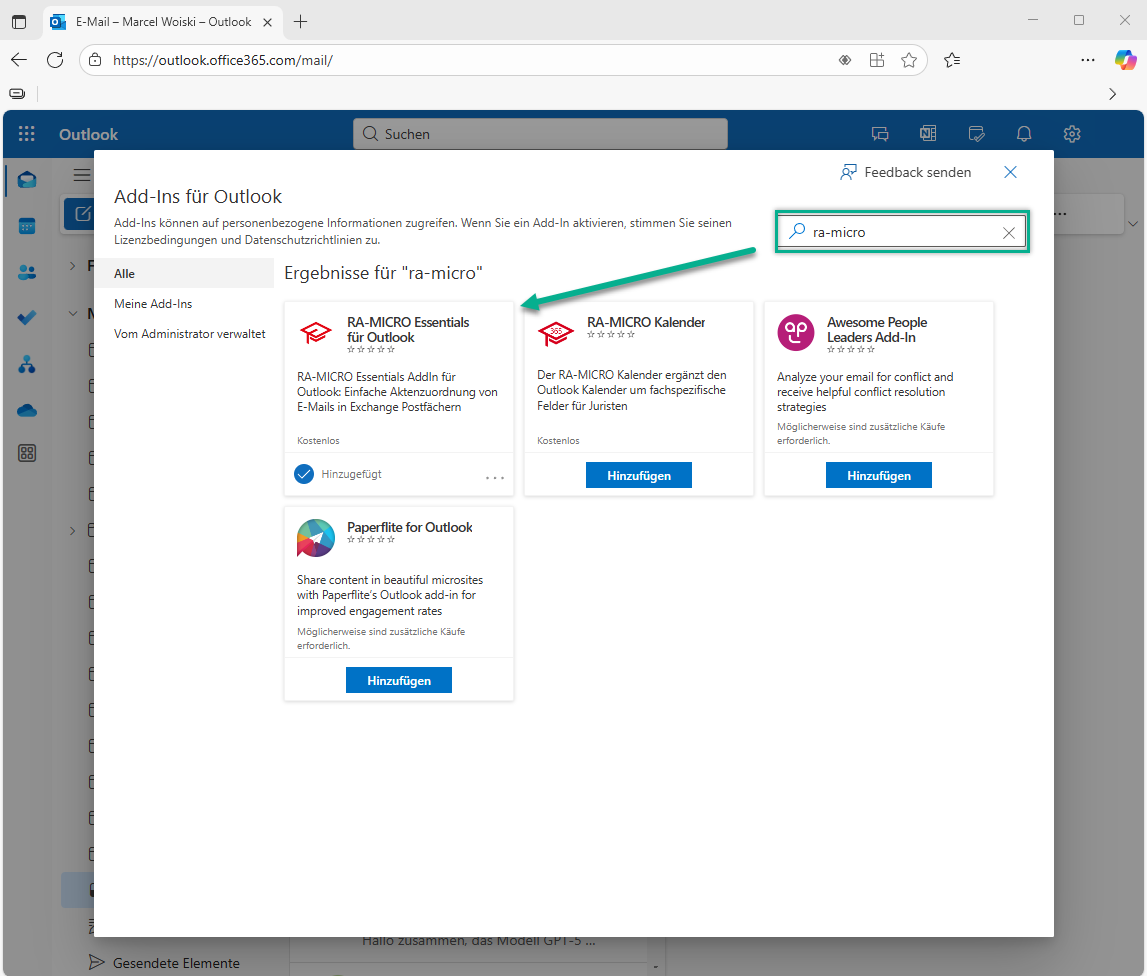
Task: Add Paperflite for Outlook add-in
Action: coord(399,680)
